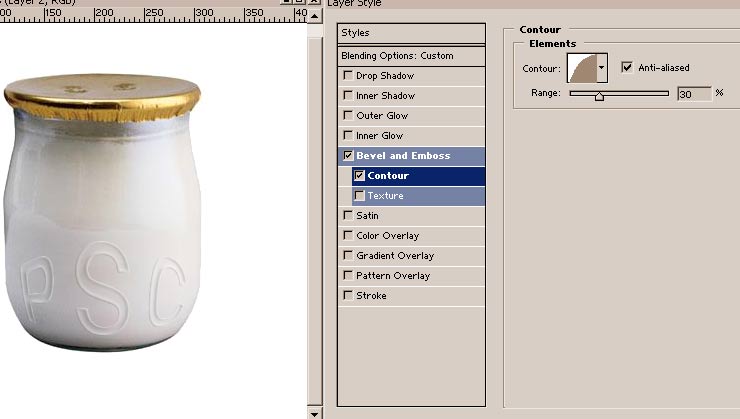Turn on the Outer Glow checkbox
The height and width of the screenshot is (419, 740).
coord(348,115)
